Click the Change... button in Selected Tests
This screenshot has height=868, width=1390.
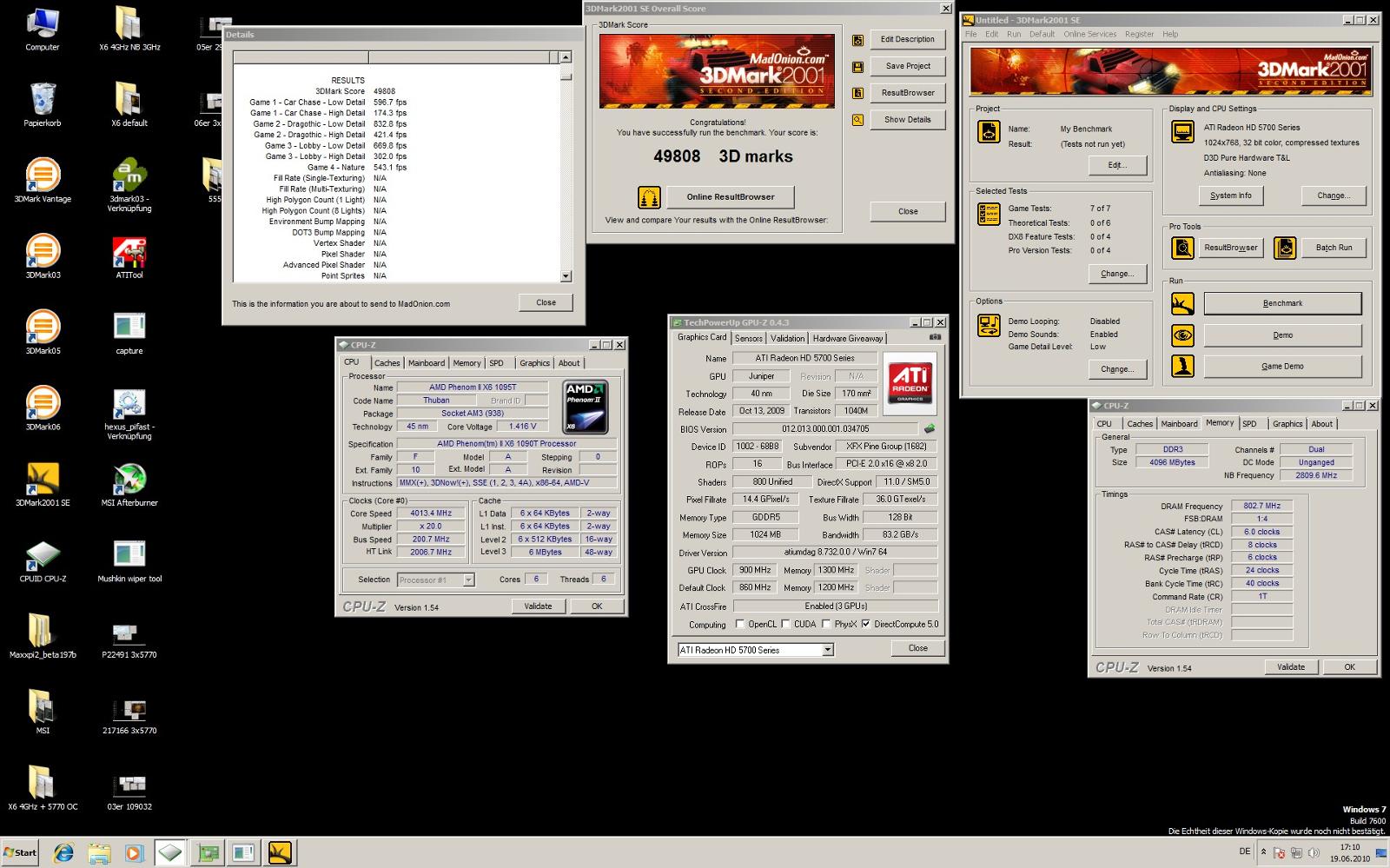(1117, 274)
